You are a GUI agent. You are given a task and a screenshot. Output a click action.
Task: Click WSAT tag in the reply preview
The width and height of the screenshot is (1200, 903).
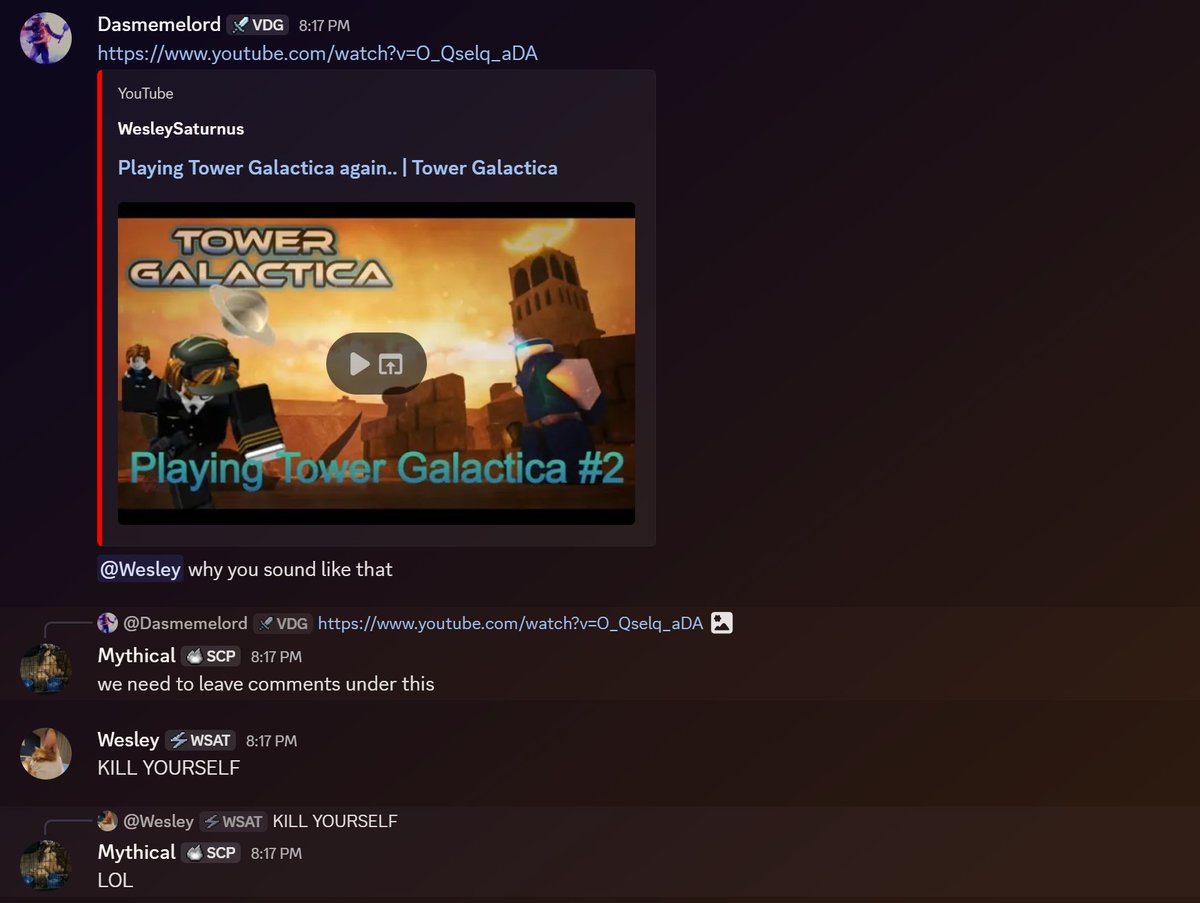232,821
